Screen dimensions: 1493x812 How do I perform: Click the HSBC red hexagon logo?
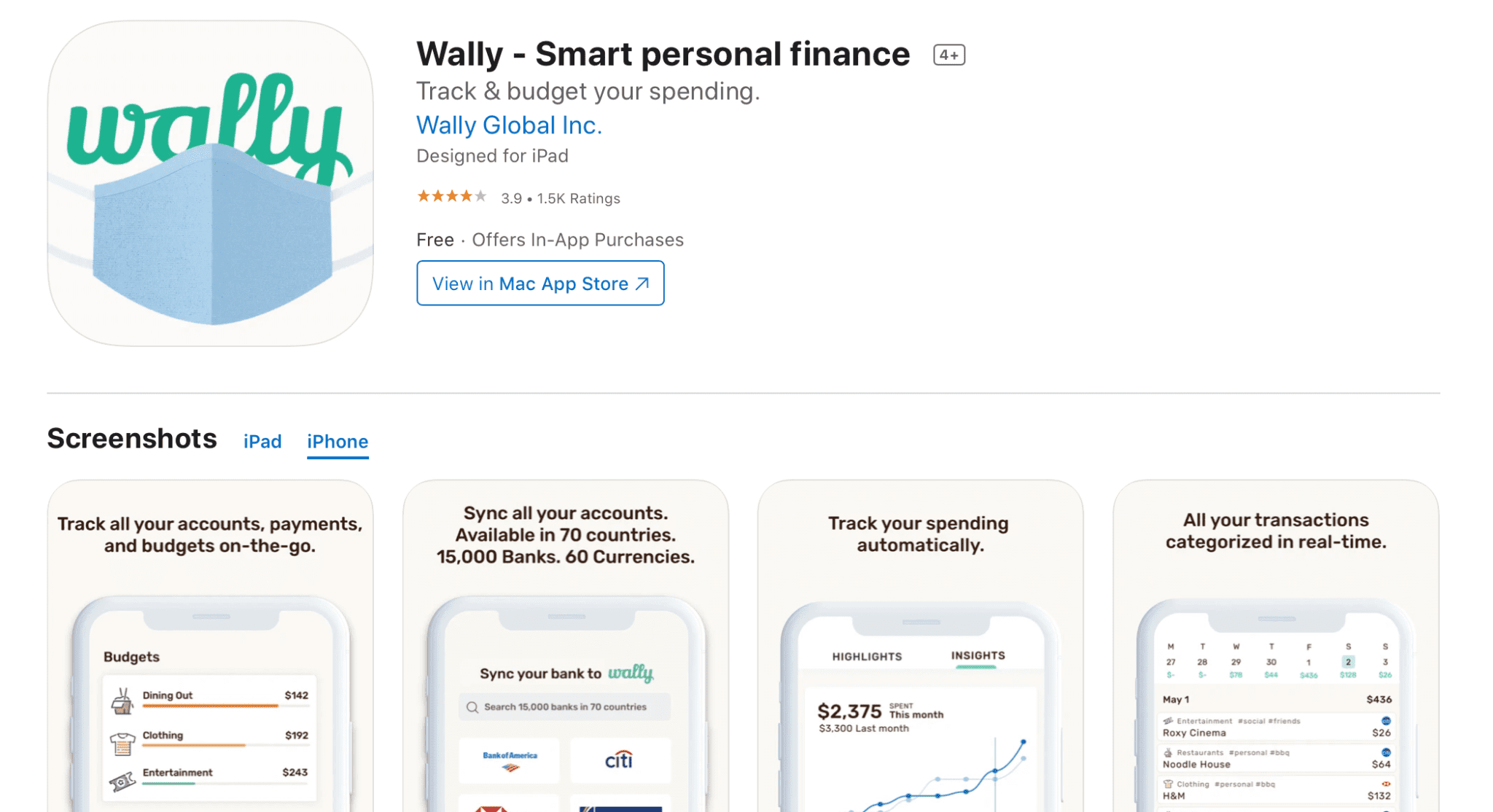coord(490,808)
